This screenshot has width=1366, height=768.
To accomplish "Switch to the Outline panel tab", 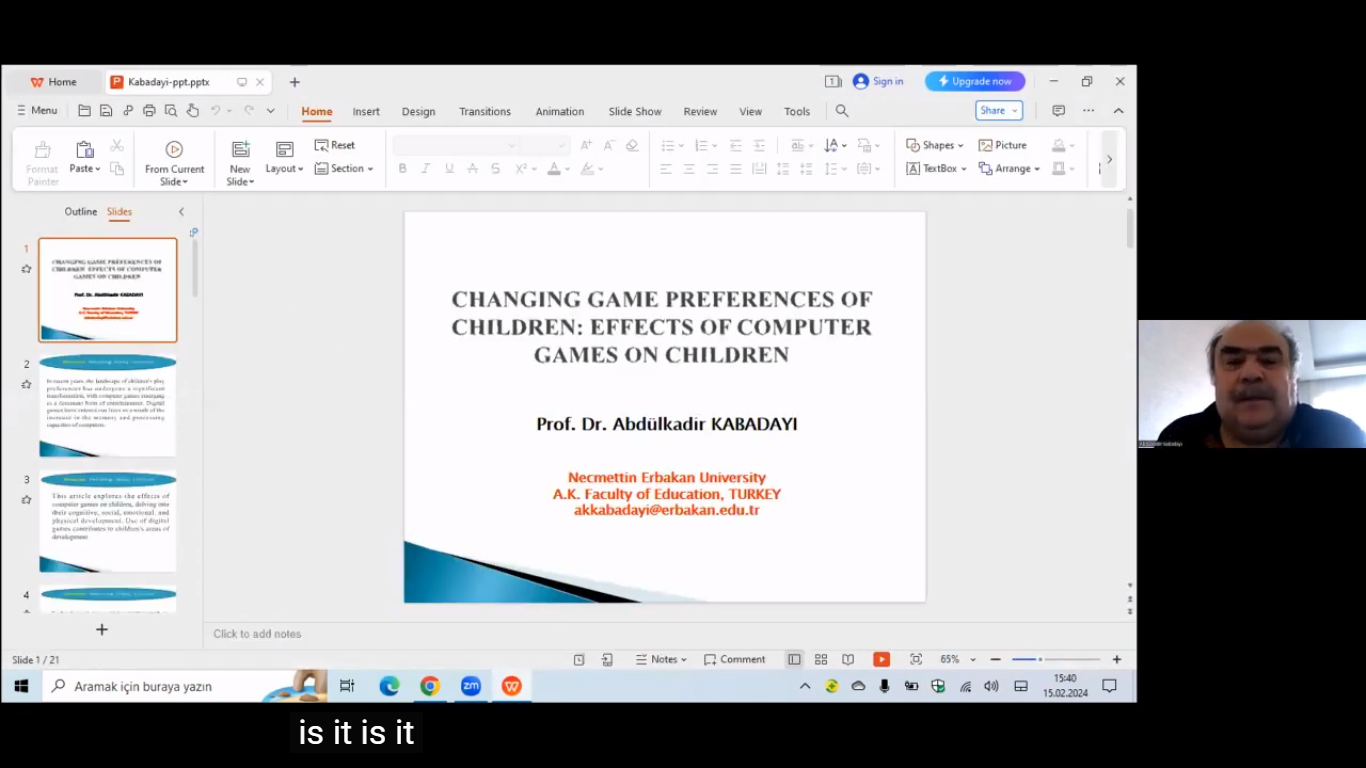I will 81,212.
